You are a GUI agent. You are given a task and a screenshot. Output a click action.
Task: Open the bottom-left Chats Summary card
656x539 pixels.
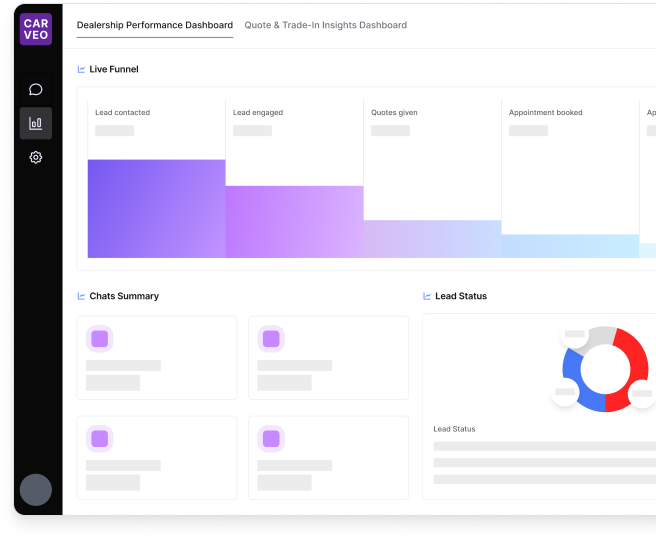click(157, 457)
